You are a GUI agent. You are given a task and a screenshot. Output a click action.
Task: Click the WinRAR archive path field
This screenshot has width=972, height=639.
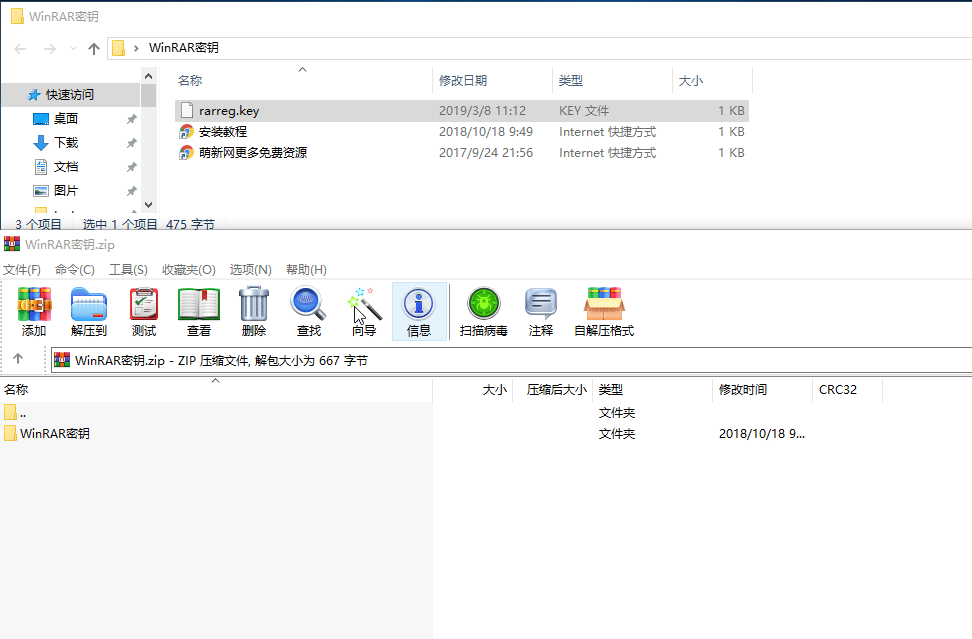(x=511, y=360)
